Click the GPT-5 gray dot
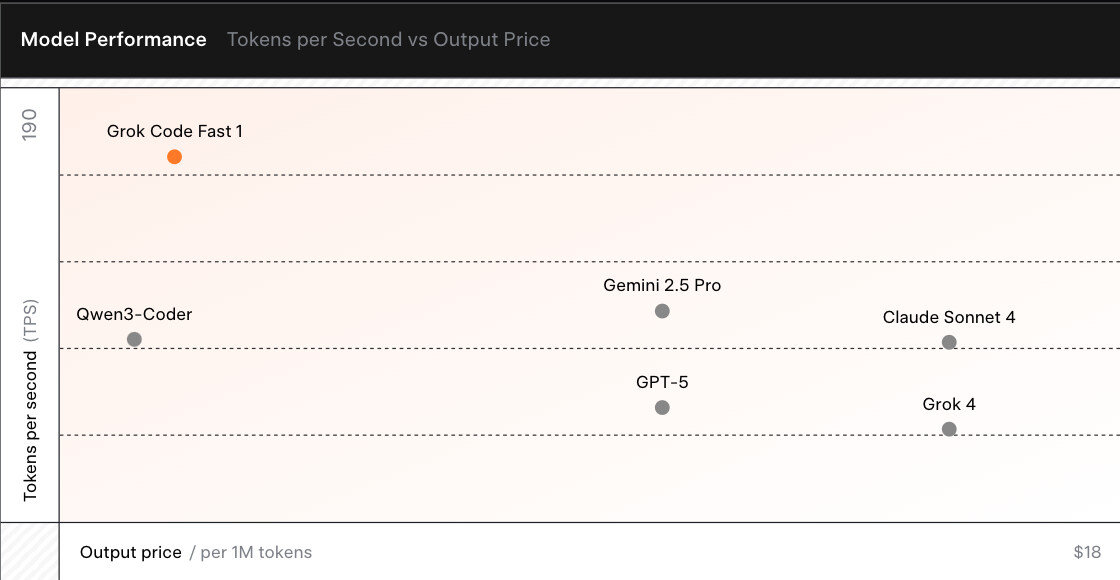The height and width of the screenshot is (580, 1120). (x=662, y=407)
